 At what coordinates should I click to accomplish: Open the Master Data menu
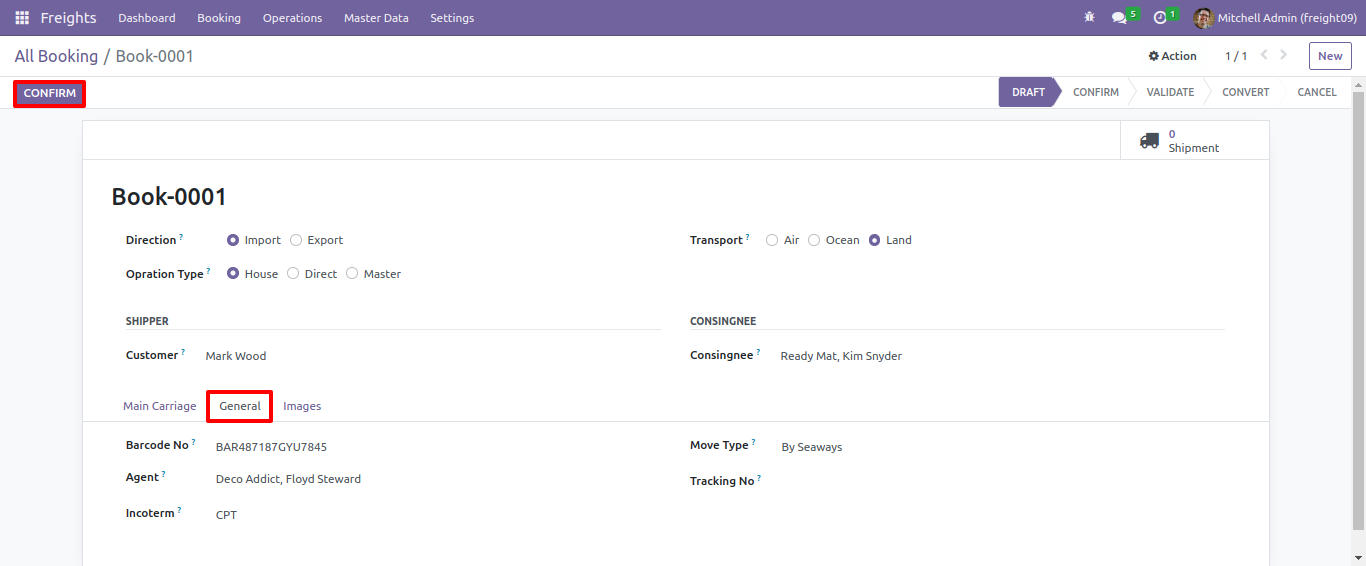coord(376,18)
